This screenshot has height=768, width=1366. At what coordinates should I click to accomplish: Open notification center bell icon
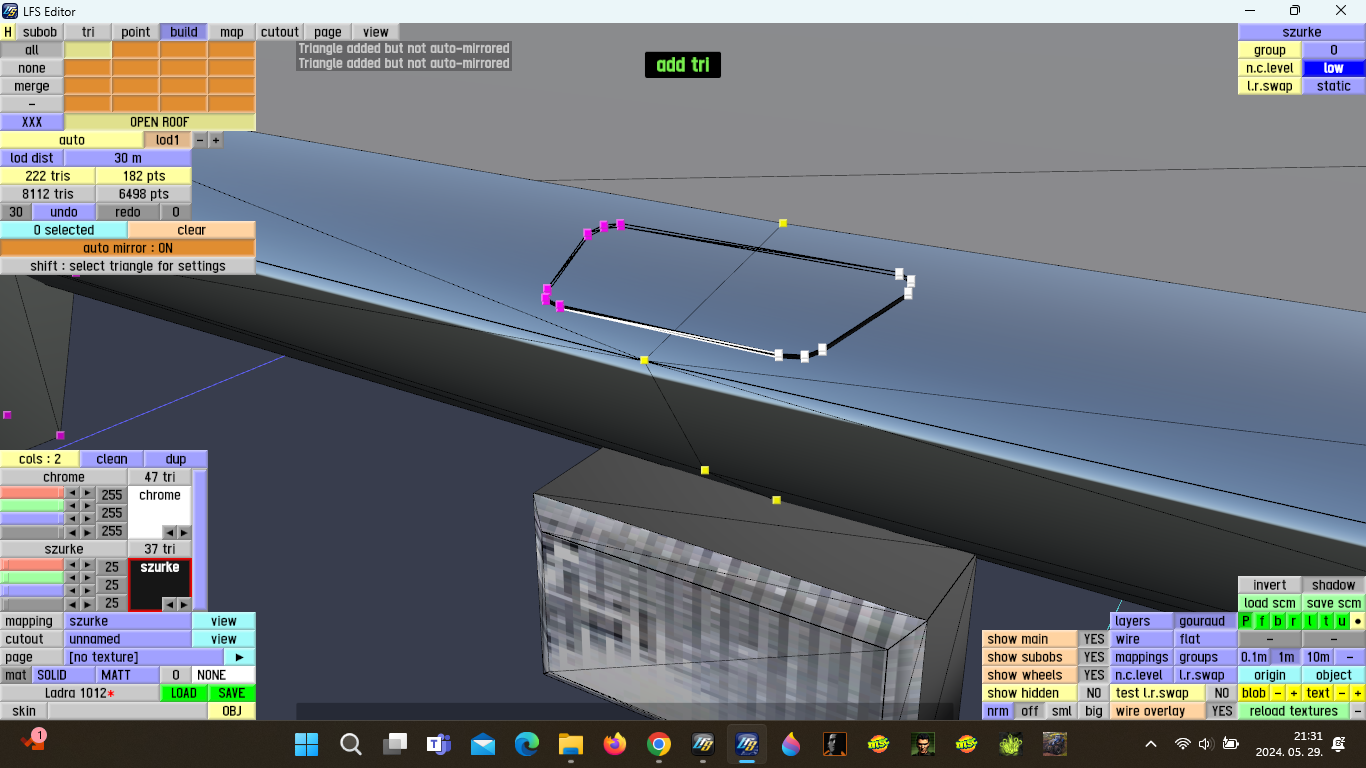coord(1338,744)
